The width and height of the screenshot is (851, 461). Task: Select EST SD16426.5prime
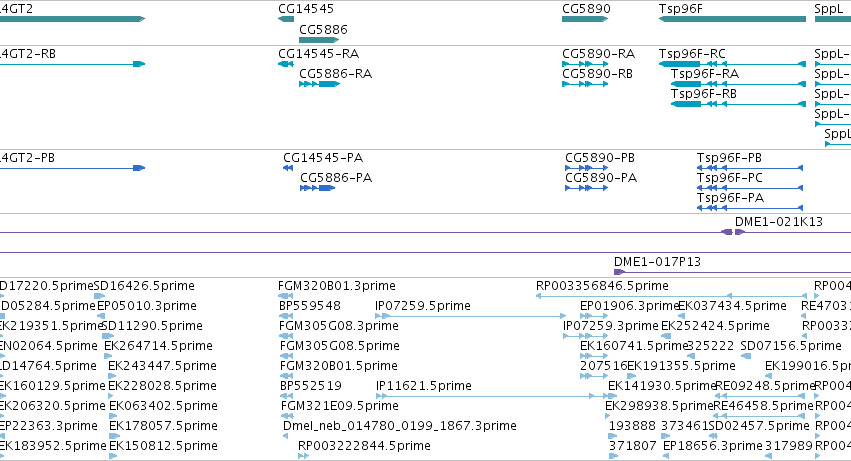(144, 286)
